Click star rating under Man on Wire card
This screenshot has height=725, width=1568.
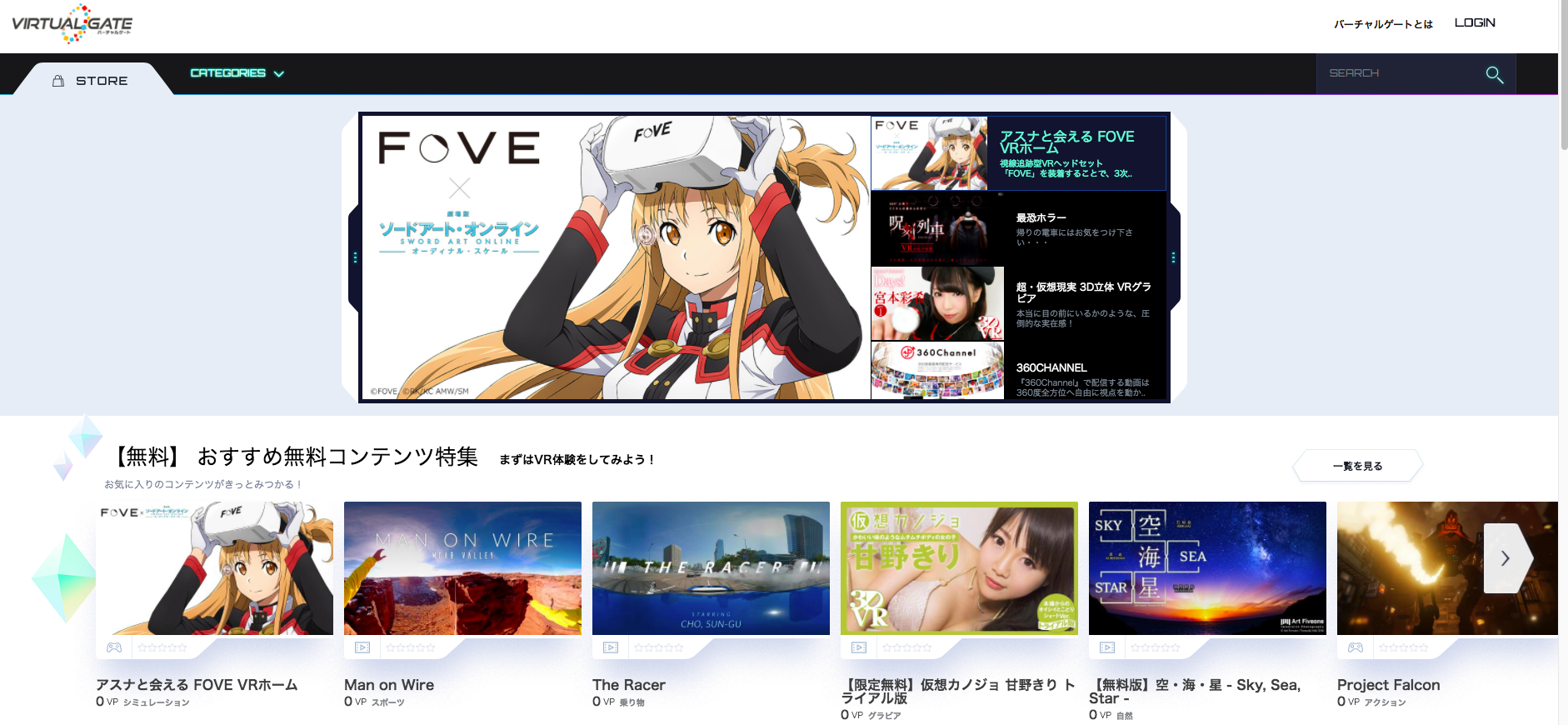tap(411, 647)
